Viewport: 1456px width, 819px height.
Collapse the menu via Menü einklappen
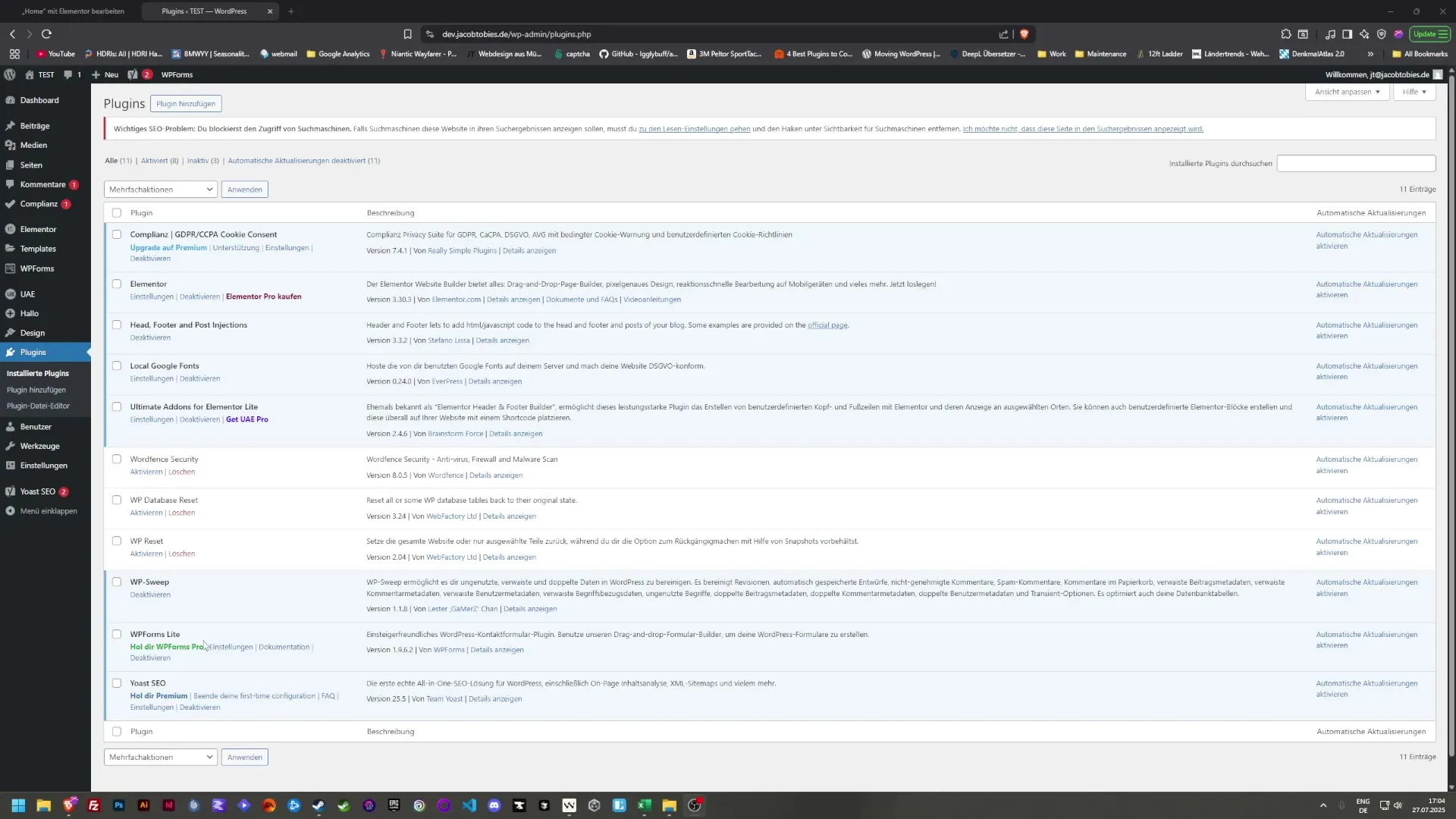49,510
